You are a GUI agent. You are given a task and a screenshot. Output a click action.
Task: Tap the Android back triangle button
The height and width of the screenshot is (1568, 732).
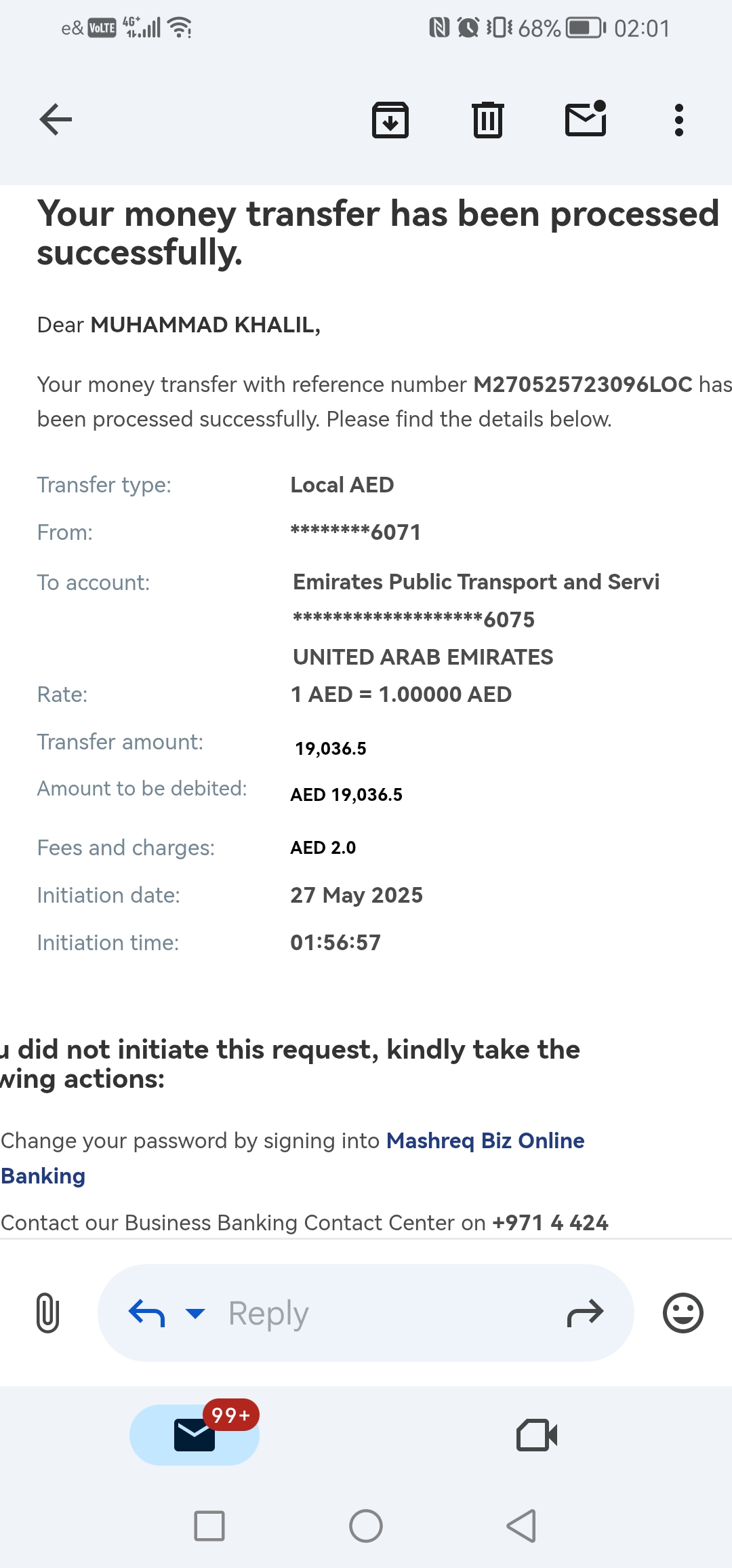(522, 1526)
